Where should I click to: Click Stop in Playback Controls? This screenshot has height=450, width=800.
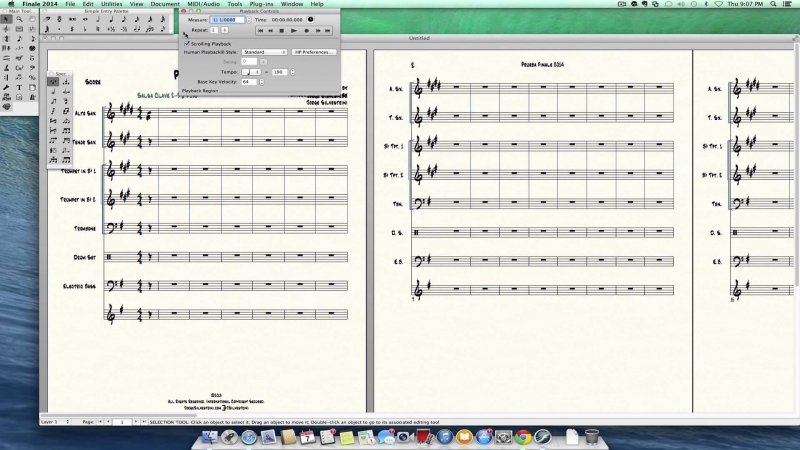tap(282, 31)
